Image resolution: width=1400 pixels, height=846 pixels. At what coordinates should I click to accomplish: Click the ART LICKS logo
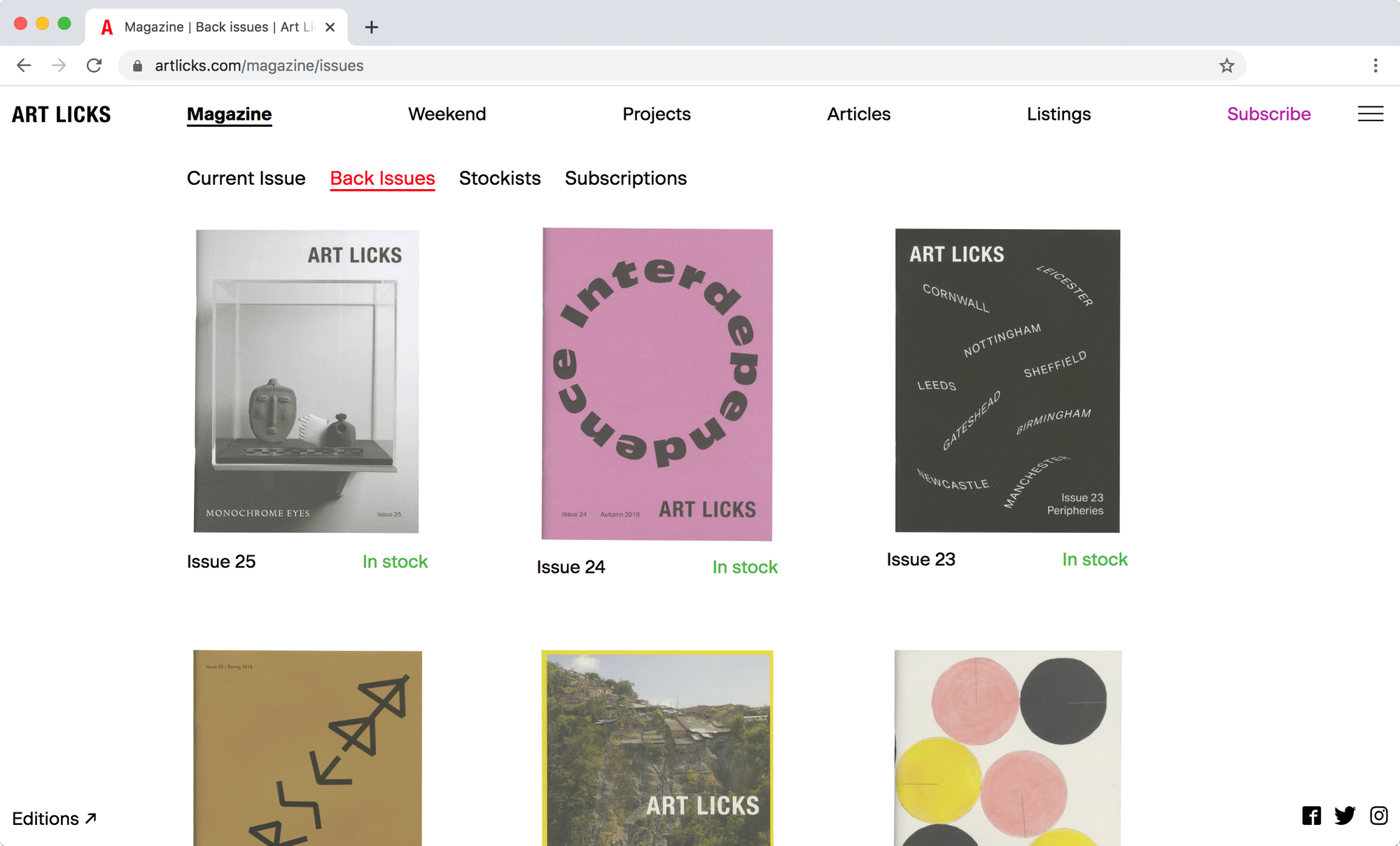pos(62,114)
